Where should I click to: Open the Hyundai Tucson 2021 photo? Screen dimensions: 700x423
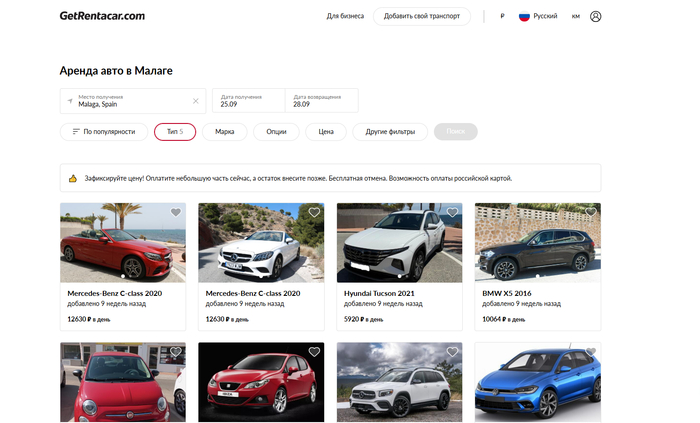(399, 245)
